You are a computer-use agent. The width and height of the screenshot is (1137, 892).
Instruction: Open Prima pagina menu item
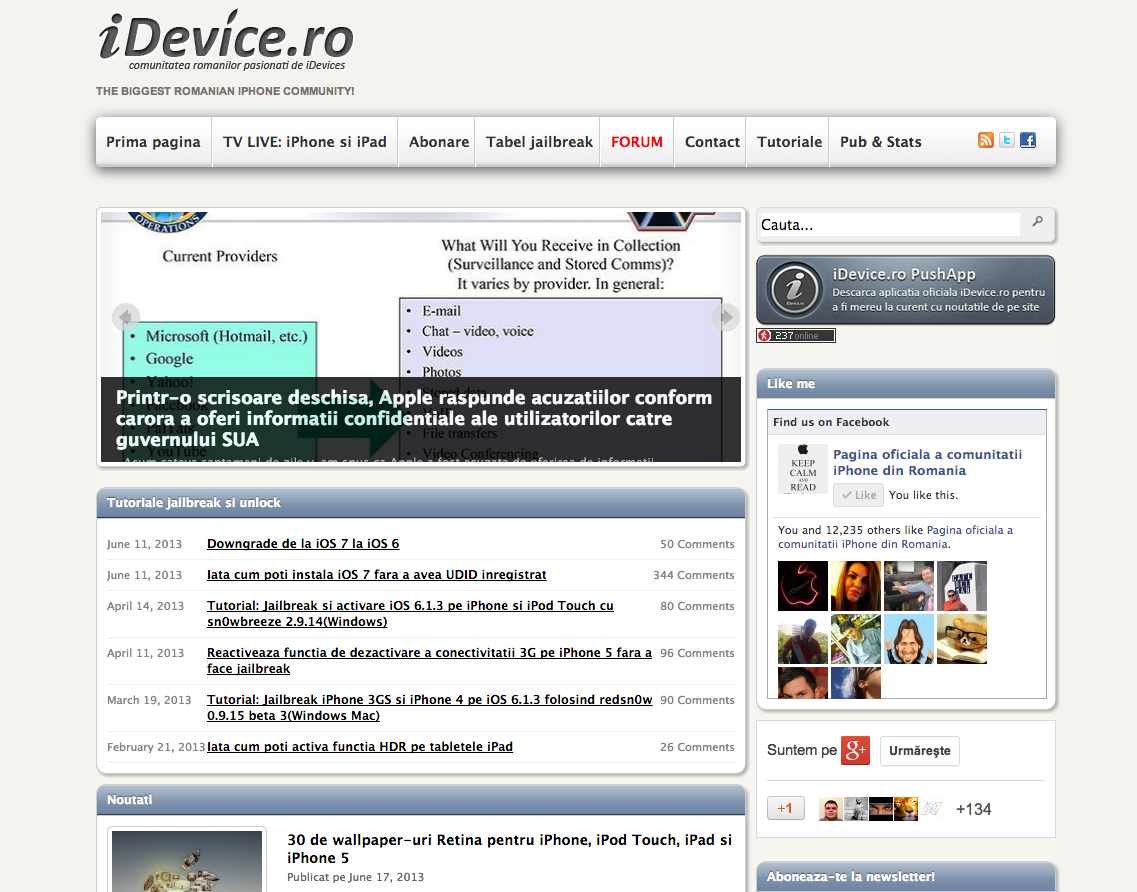pyautogui.click(x=153, y=142)
